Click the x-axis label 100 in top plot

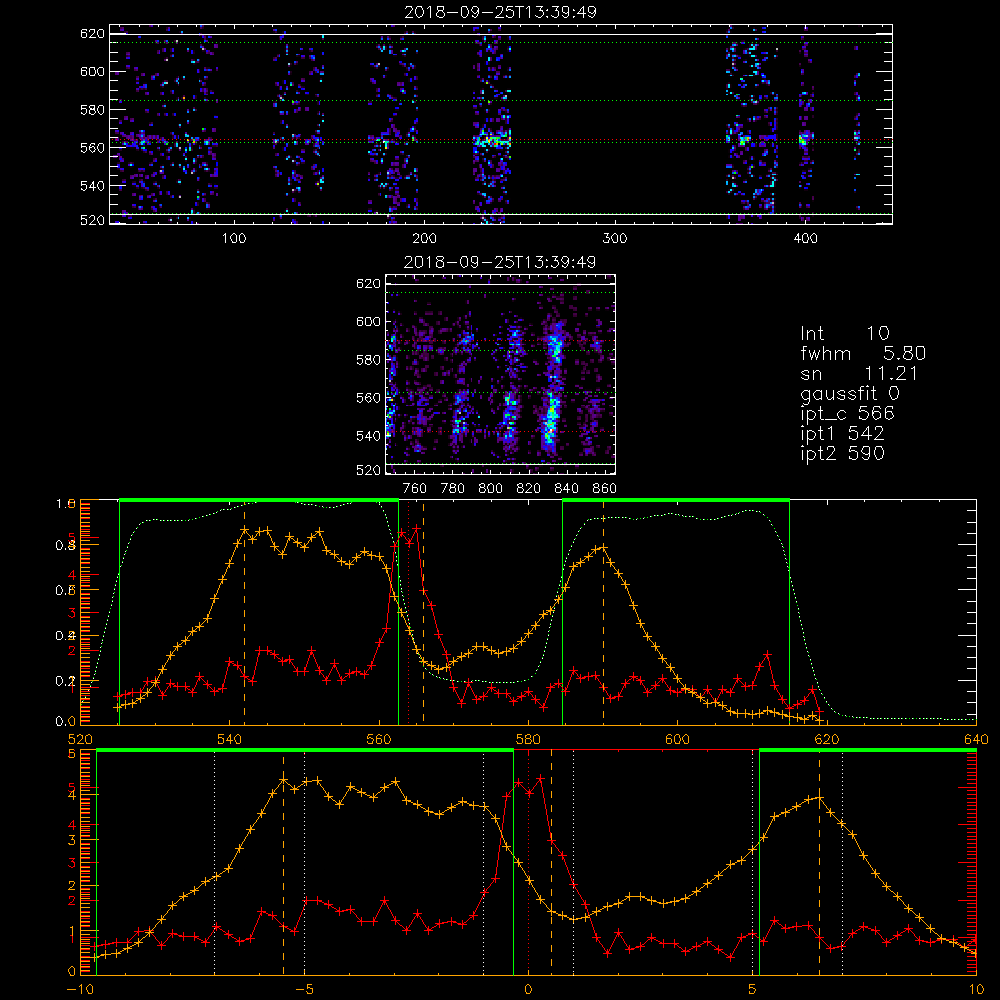(234, 239)
